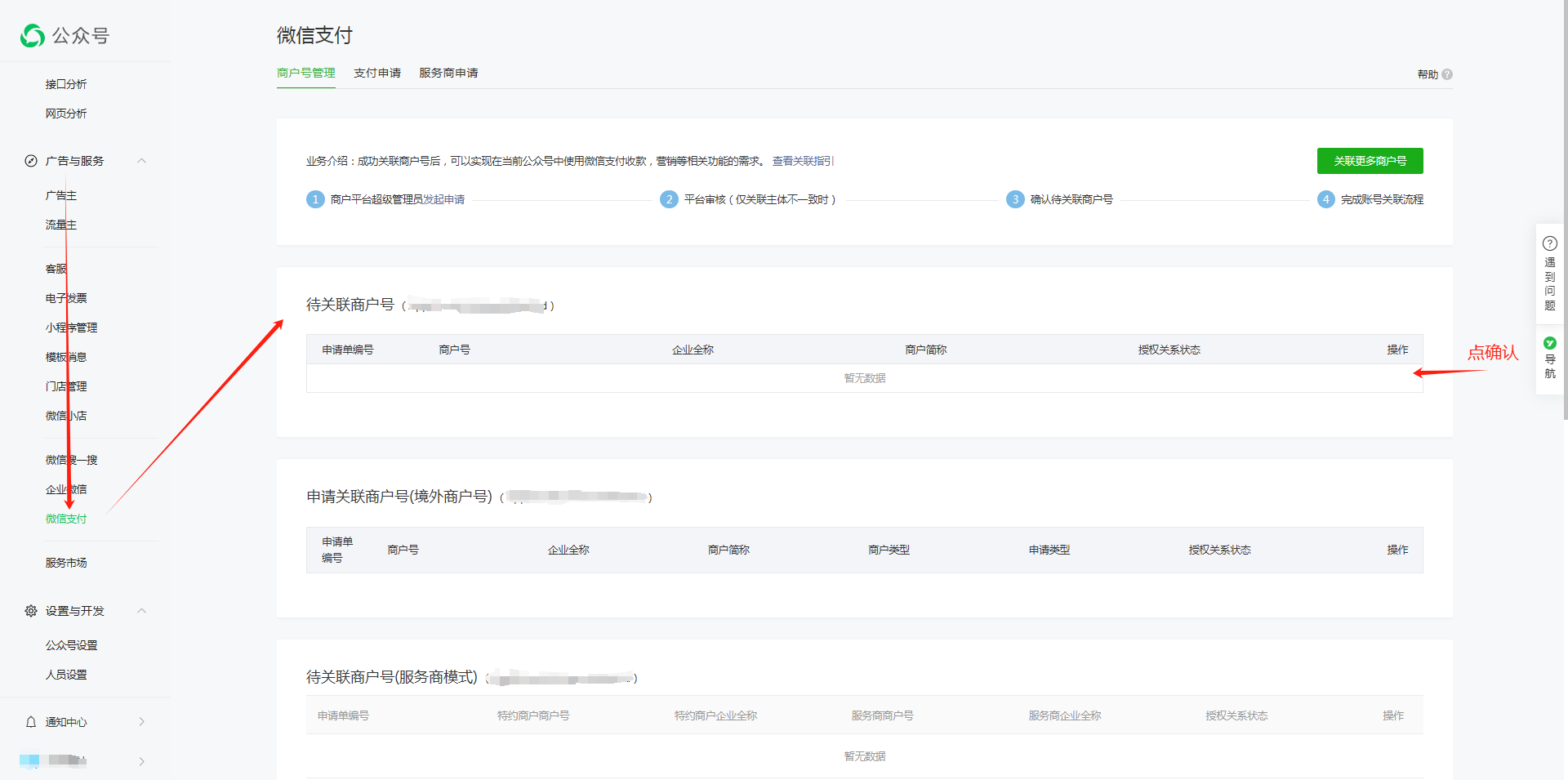Click step 3 circle 确认待关联商户号
This screenshot has height=780, width=1568.
pos(1015,199)
